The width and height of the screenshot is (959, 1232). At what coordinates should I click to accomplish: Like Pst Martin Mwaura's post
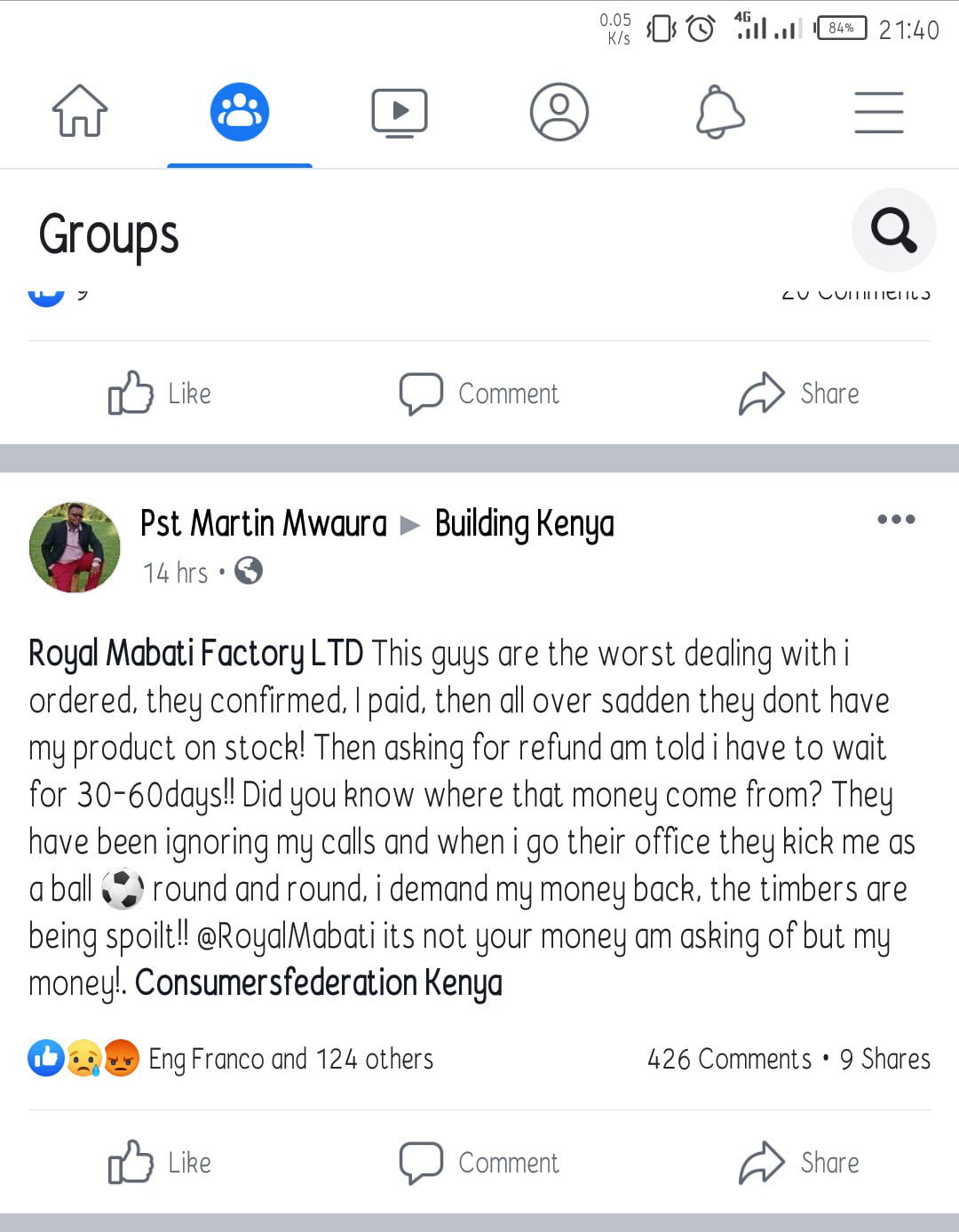pyautogui.click(x=160, y=1163)
